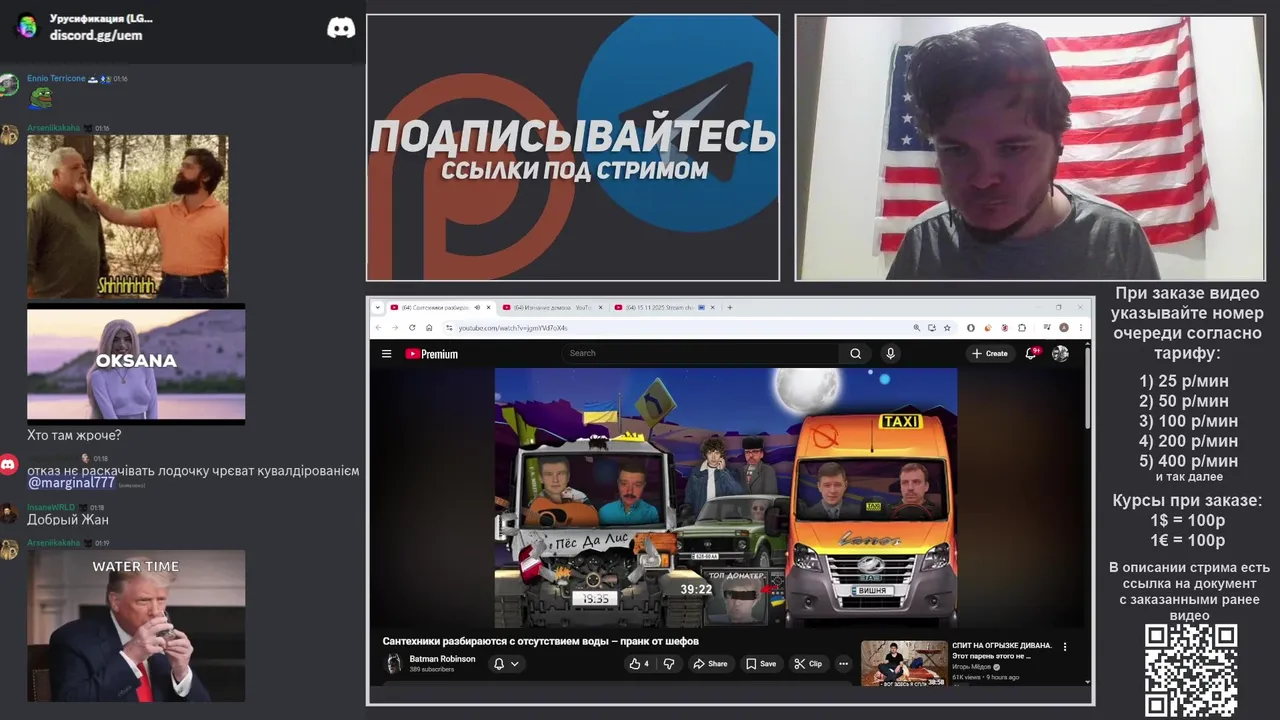Viewport: 1280px width, 720px height.
Task: Clip the video
Action: pos(808,663)
